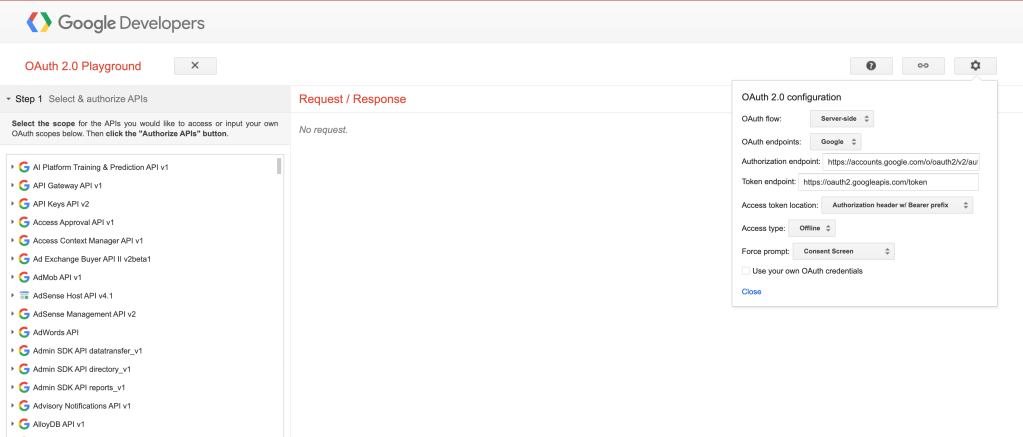The image size is (1023, 437).
Task: Click Google icon beside API Keys API v2
Action: pyautogui.click(x=24, y=203)
